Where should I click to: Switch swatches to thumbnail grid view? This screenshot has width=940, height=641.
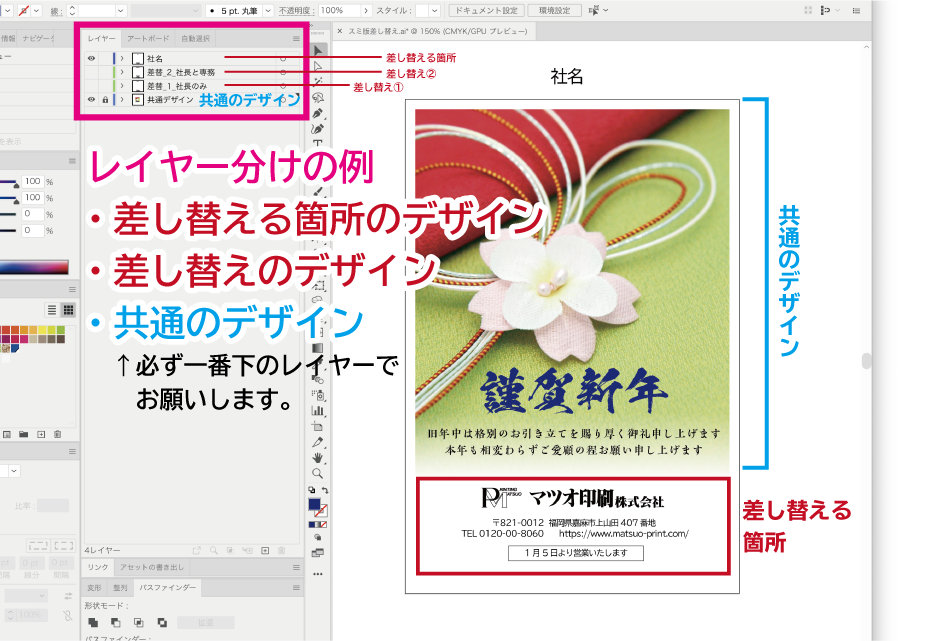[68, 309]
